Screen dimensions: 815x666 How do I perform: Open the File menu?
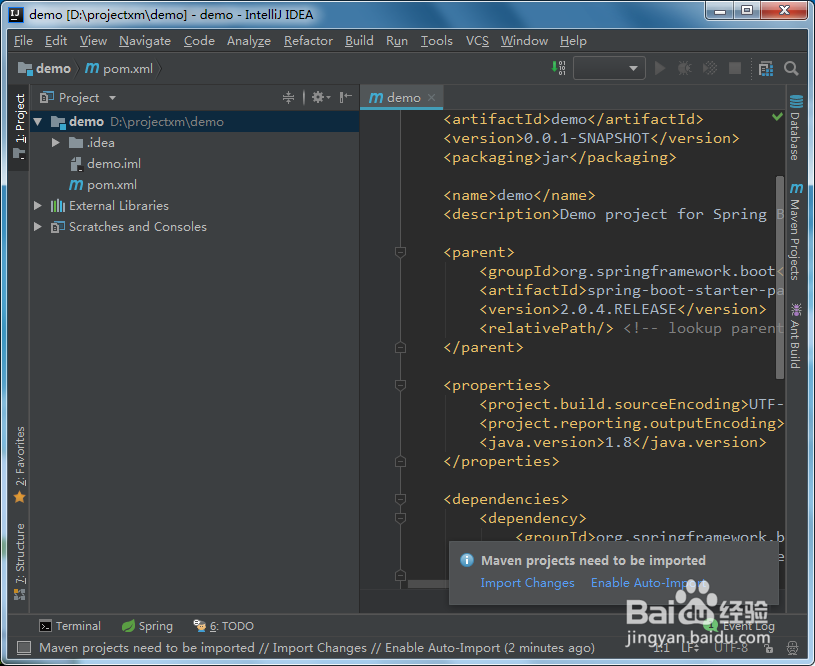(x=23, y=41)
